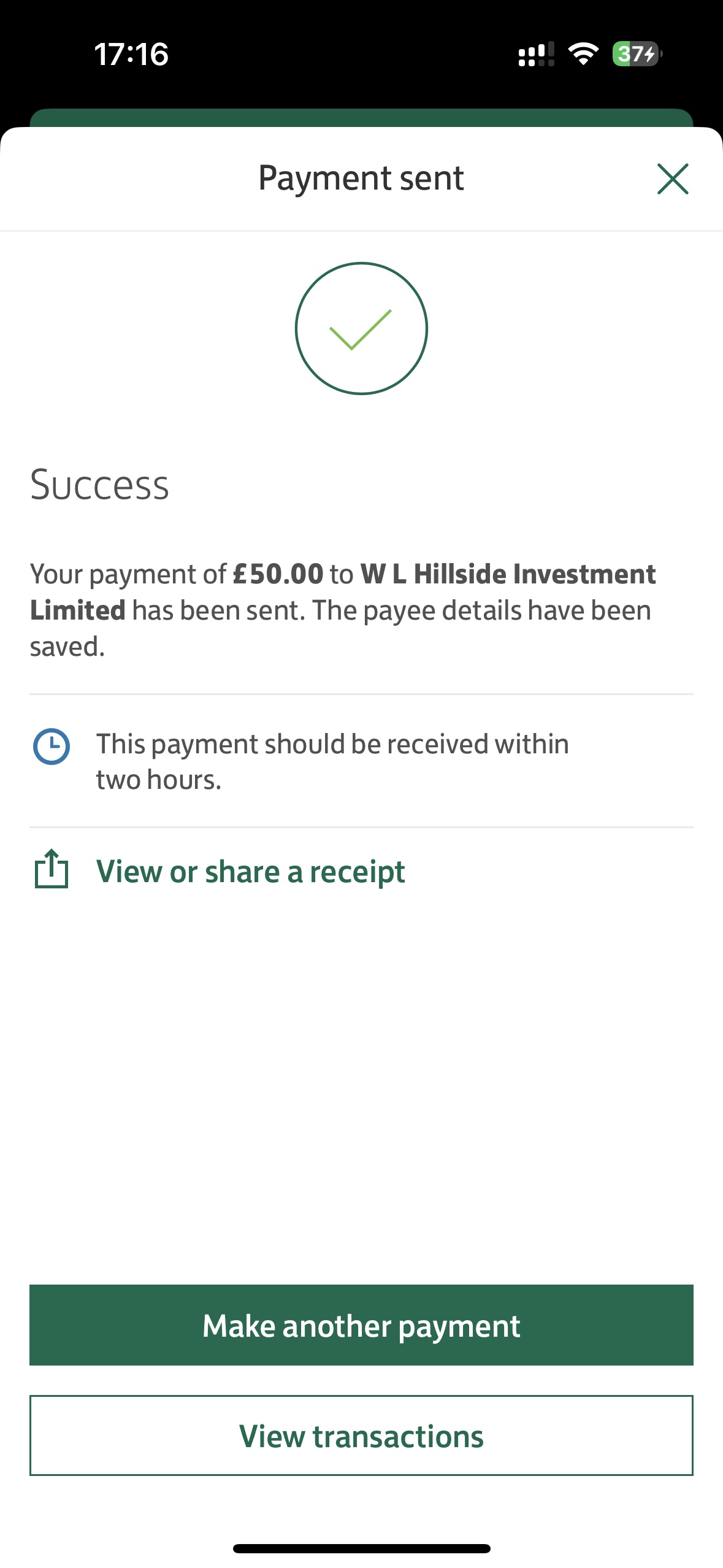The image size is (723, 1568).
Task: Open View transactions
Action: coord(361,1435)
